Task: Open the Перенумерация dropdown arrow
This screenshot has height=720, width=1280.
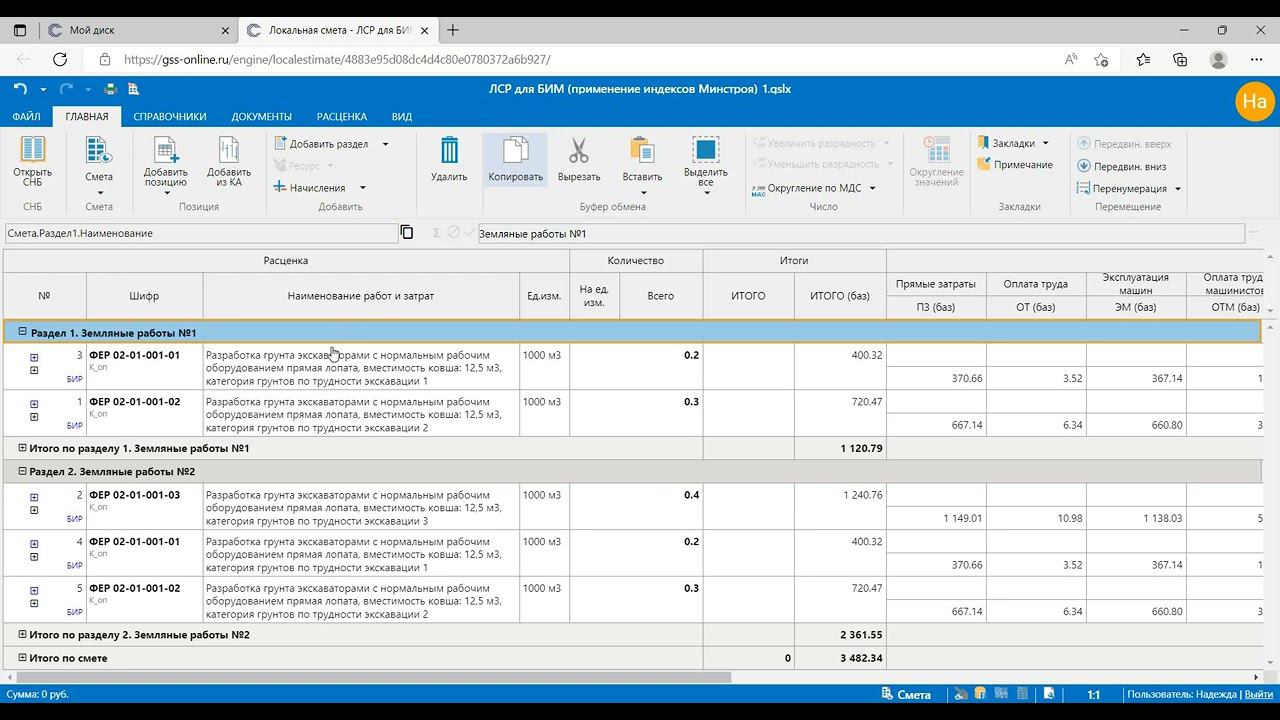Action: click(1178, 189)
